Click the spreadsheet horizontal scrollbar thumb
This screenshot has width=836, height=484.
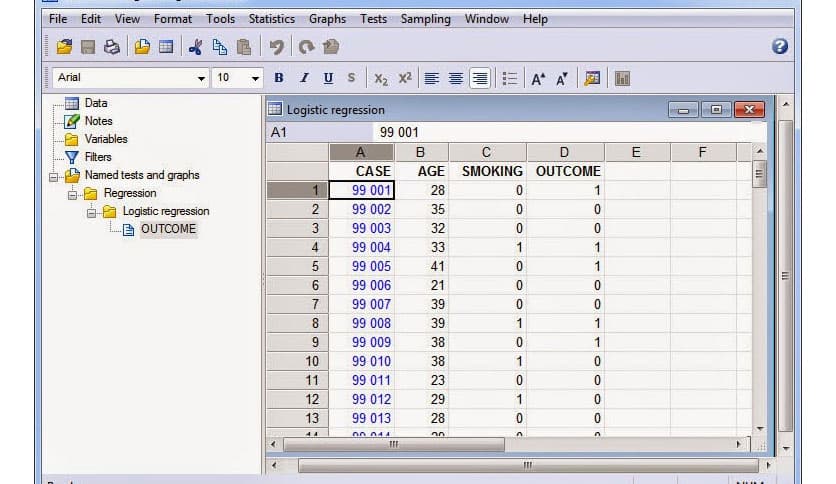[393, 444]
